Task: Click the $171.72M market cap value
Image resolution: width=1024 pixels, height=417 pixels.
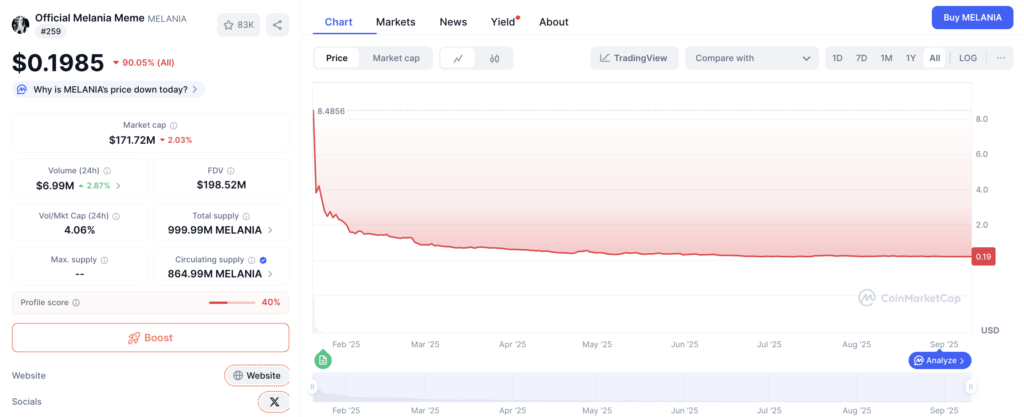Action: tap(132, 140)
